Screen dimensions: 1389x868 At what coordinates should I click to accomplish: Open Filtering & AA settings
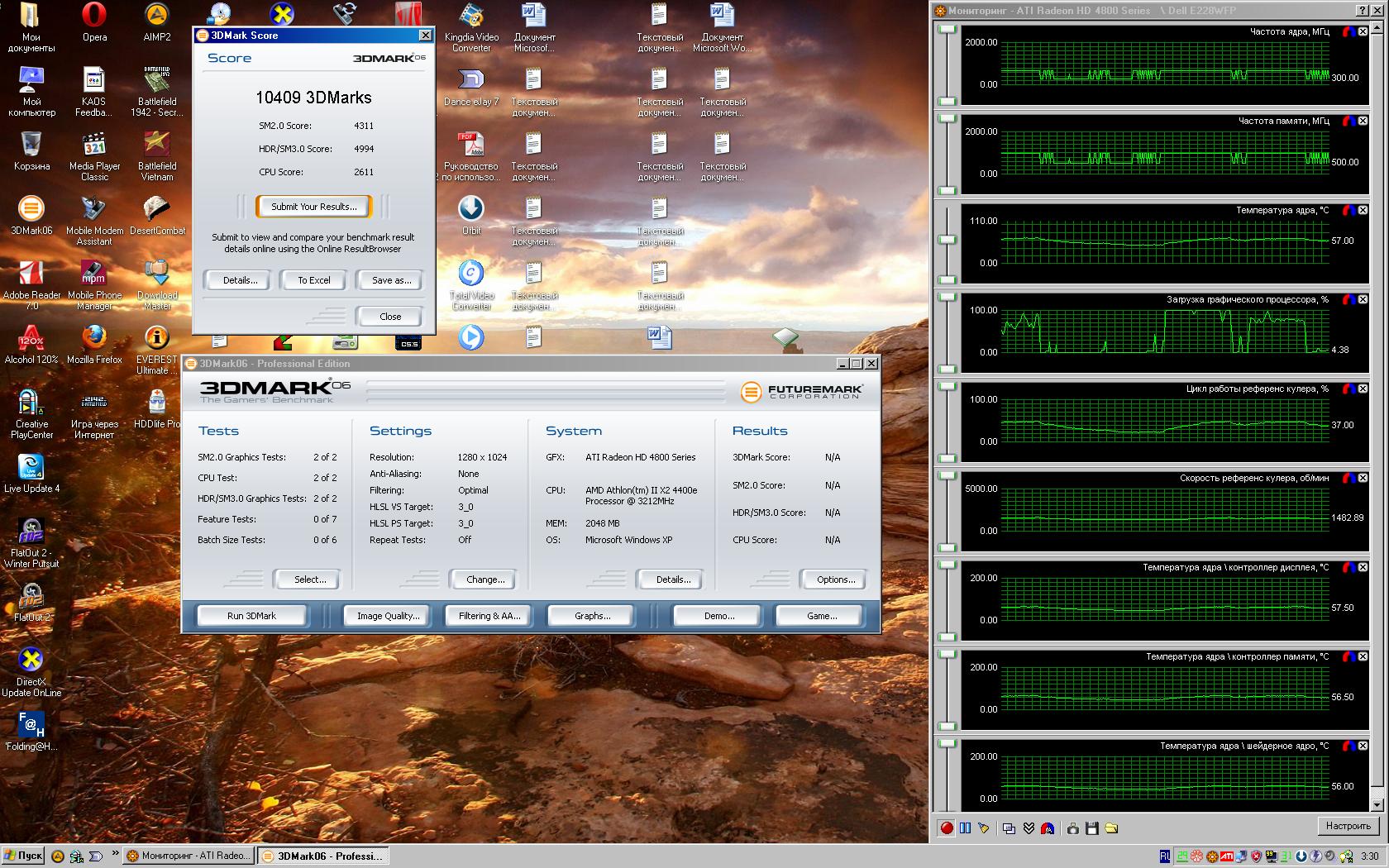click(489, 616)
